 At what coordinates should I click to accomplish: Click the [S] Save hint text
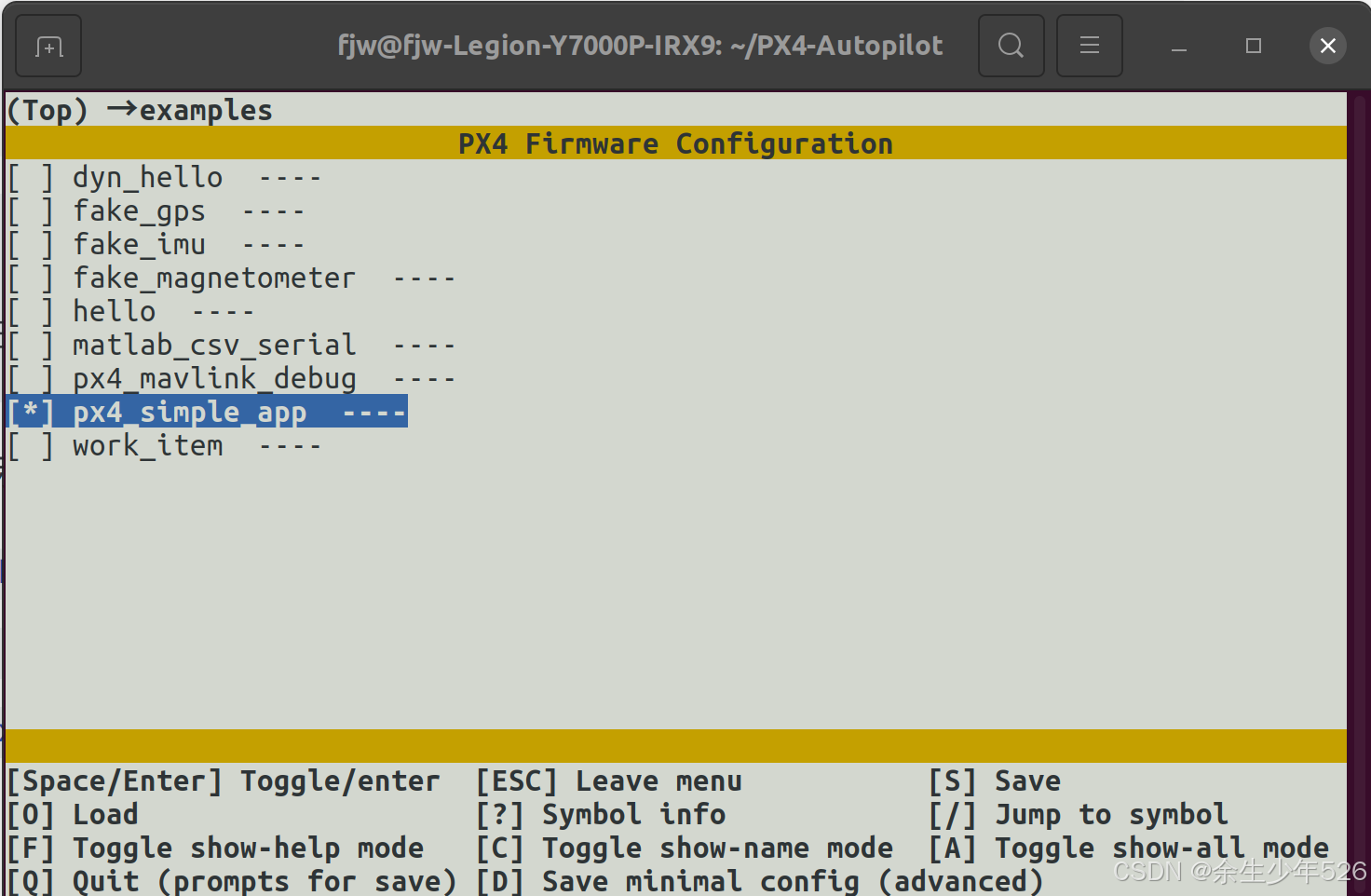[995, 781]
